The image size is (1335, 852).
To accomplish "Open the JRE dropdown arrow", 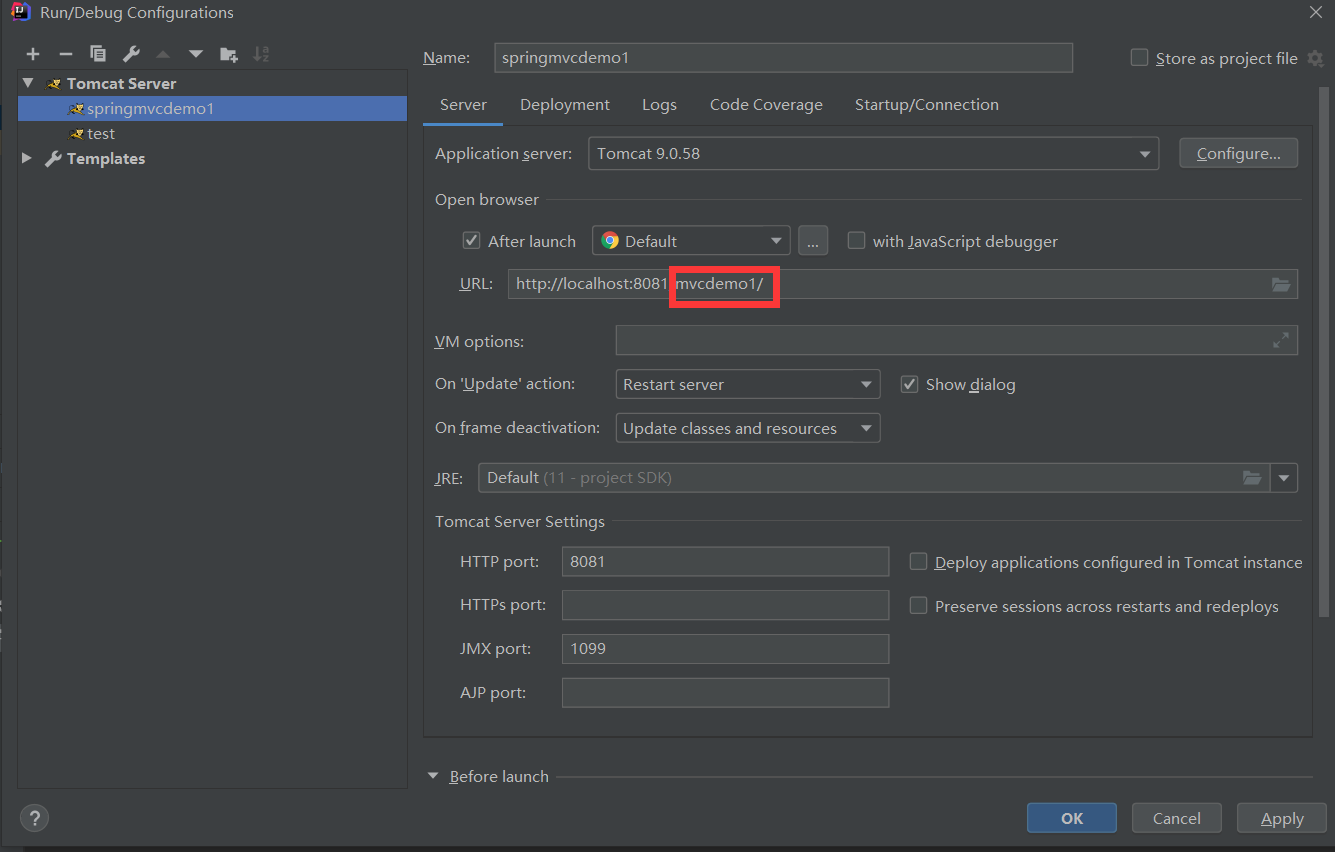I will [1284, 478].
